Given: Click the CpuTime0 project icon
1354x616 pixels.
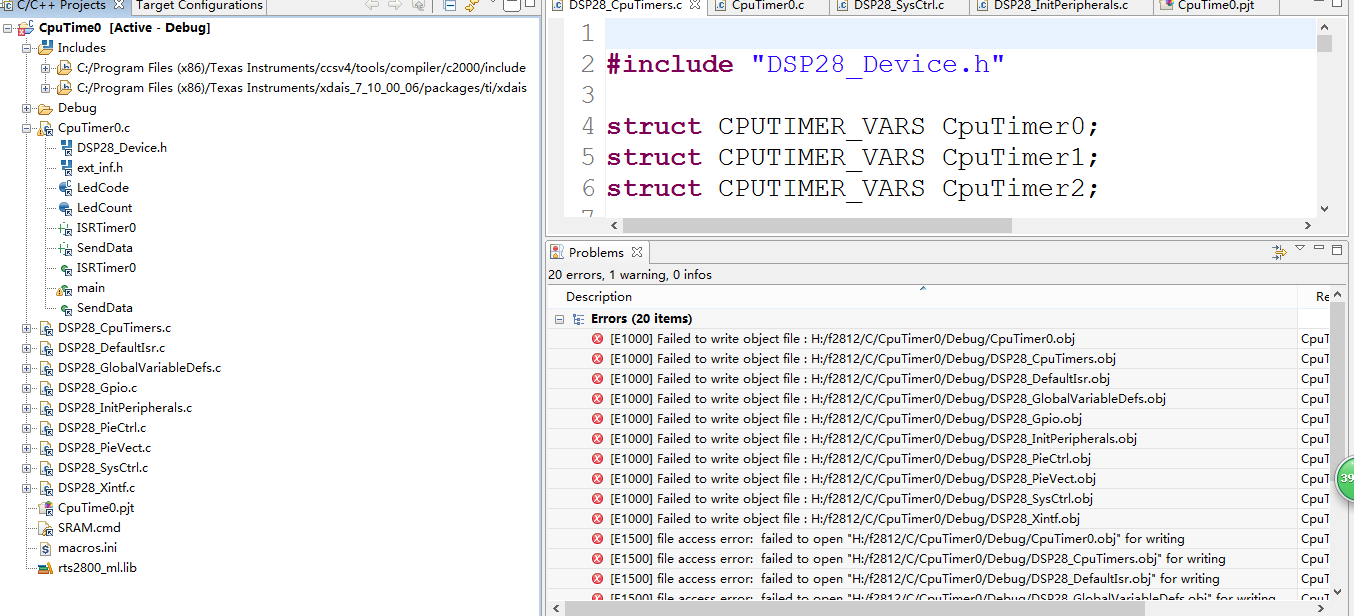Looking at the screenshot, I should [x=26, y=28].
